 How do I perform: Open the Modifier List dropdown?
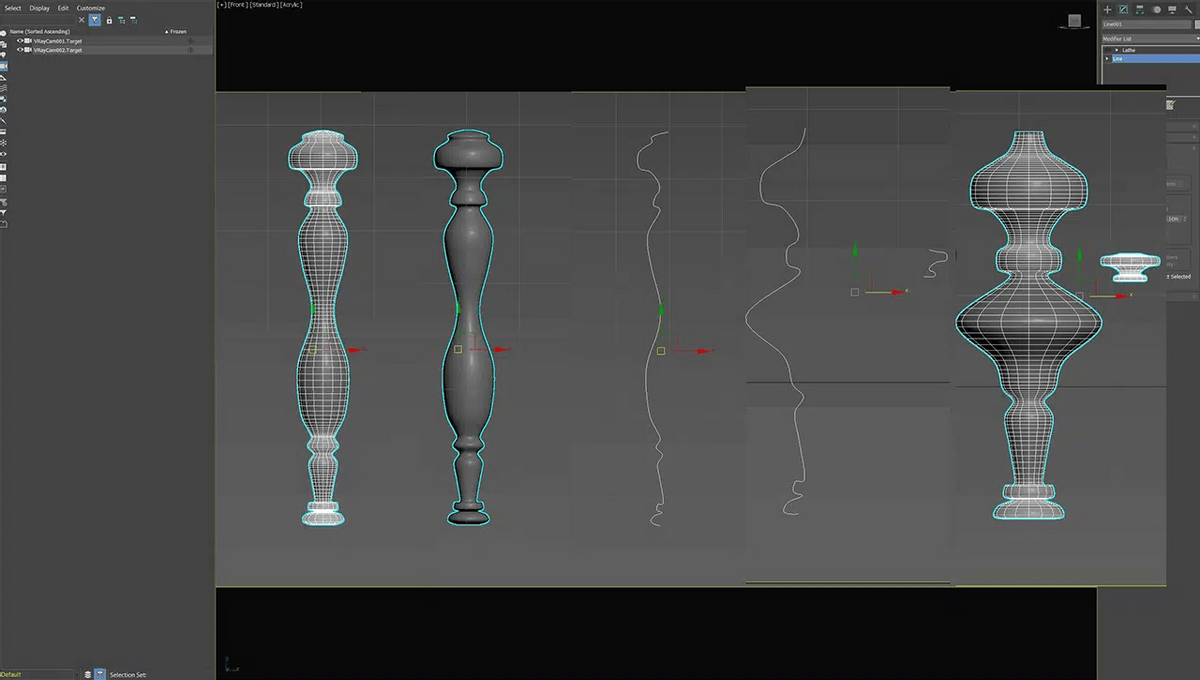pyautogui.click(x=1150, y=38)
